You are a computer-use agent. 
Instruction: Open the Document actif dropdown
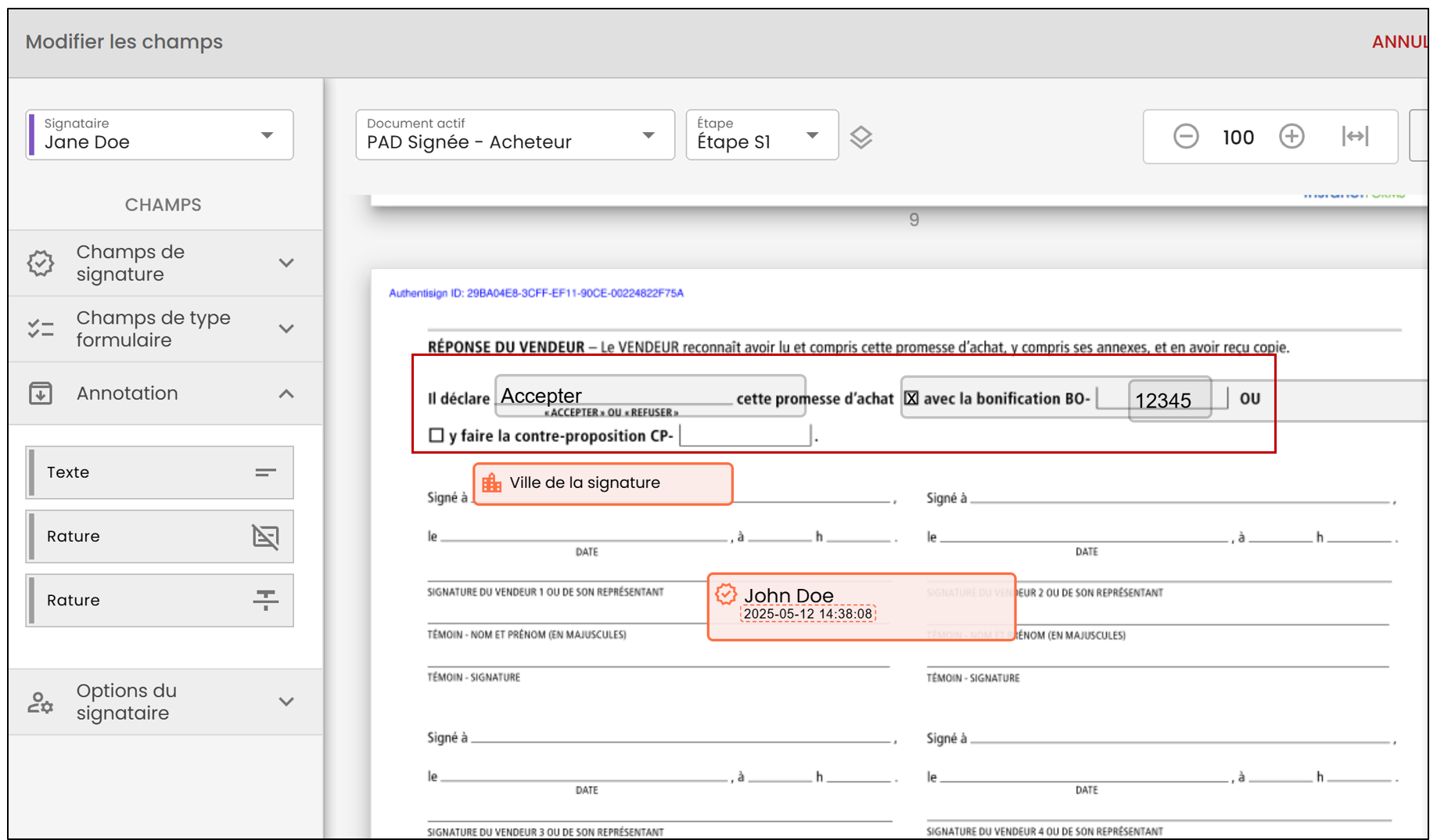point(515,135)
